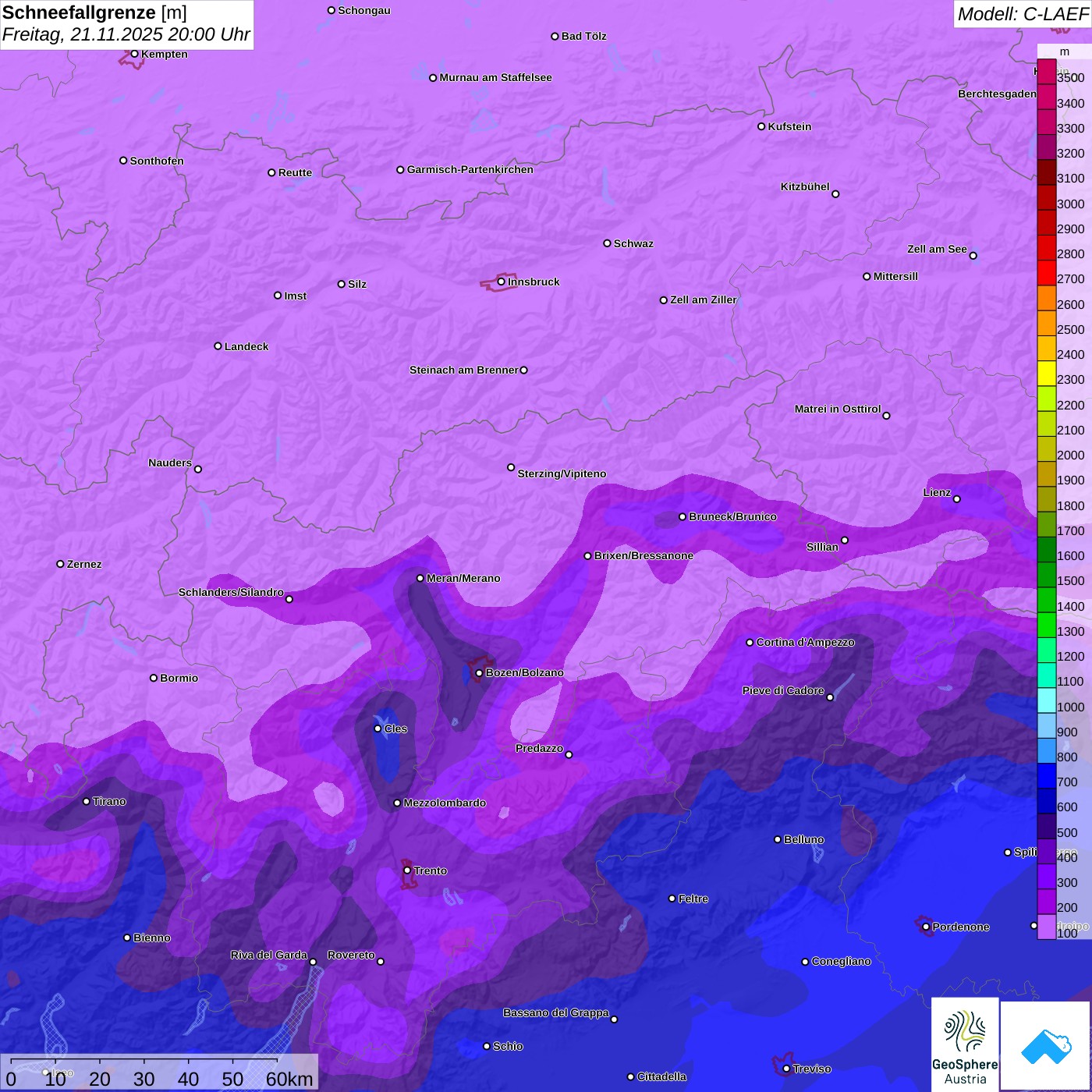The image size is (1092, 1092).
Task: Click the GeoSphere Austria logo
Action: point(965,1044)
